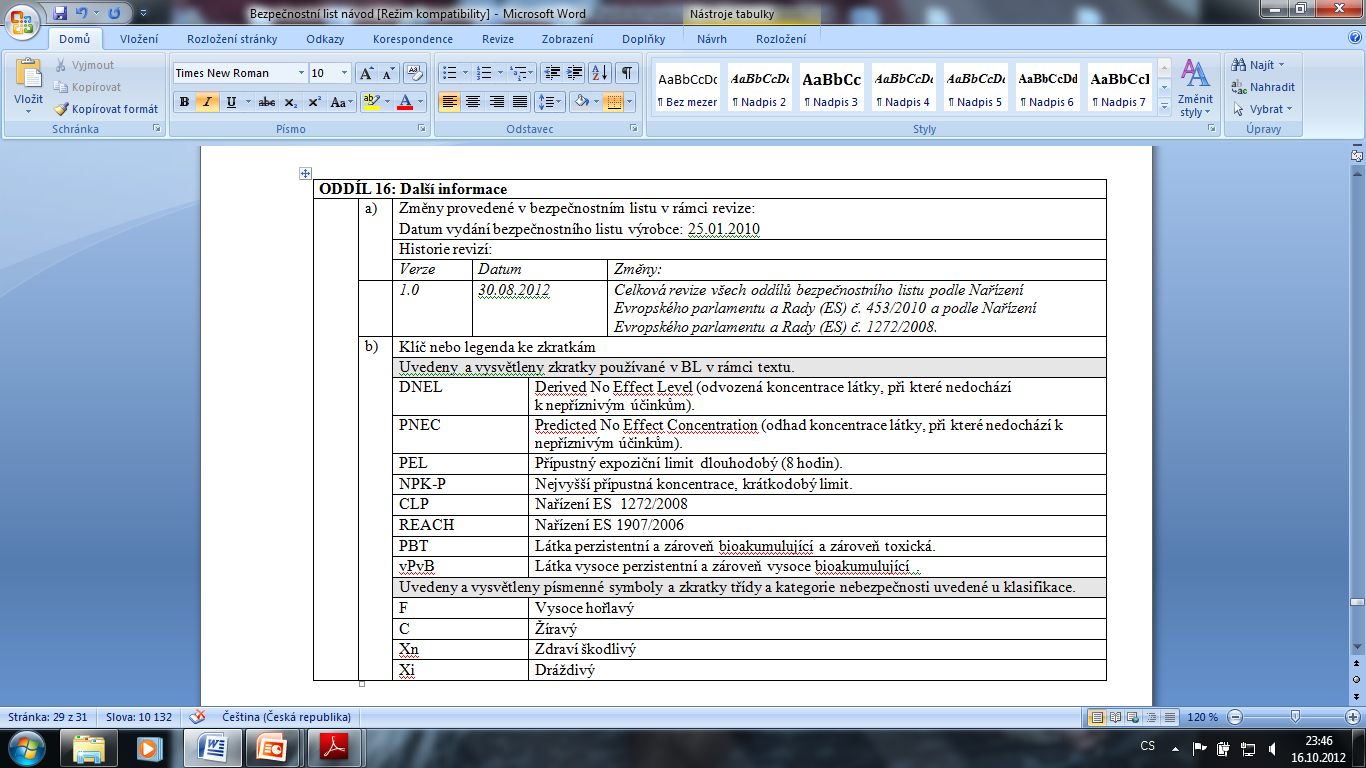
Task: Center the text
Action: click(x=473, y=102)
